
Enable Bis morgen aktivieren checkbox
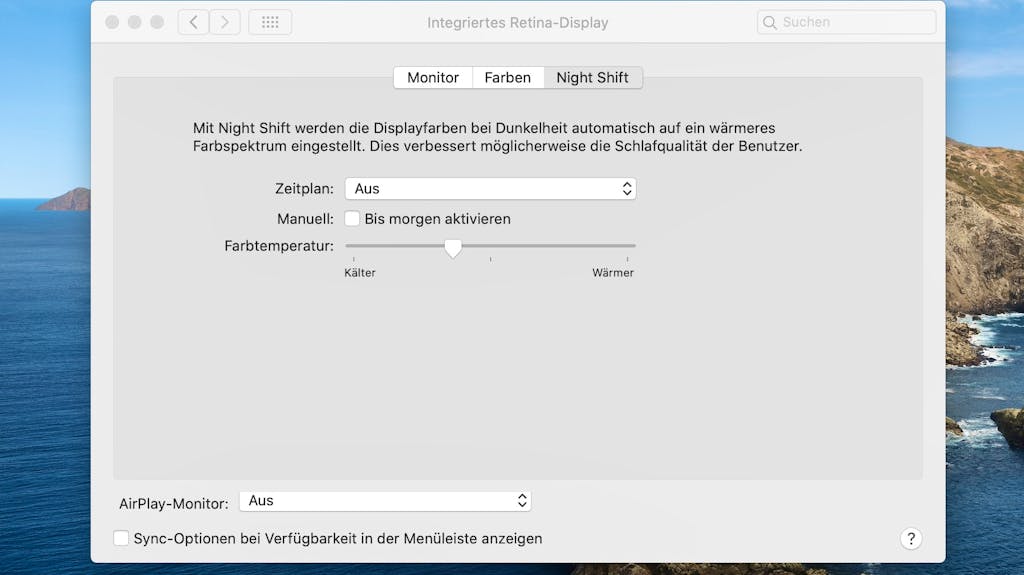352,219
